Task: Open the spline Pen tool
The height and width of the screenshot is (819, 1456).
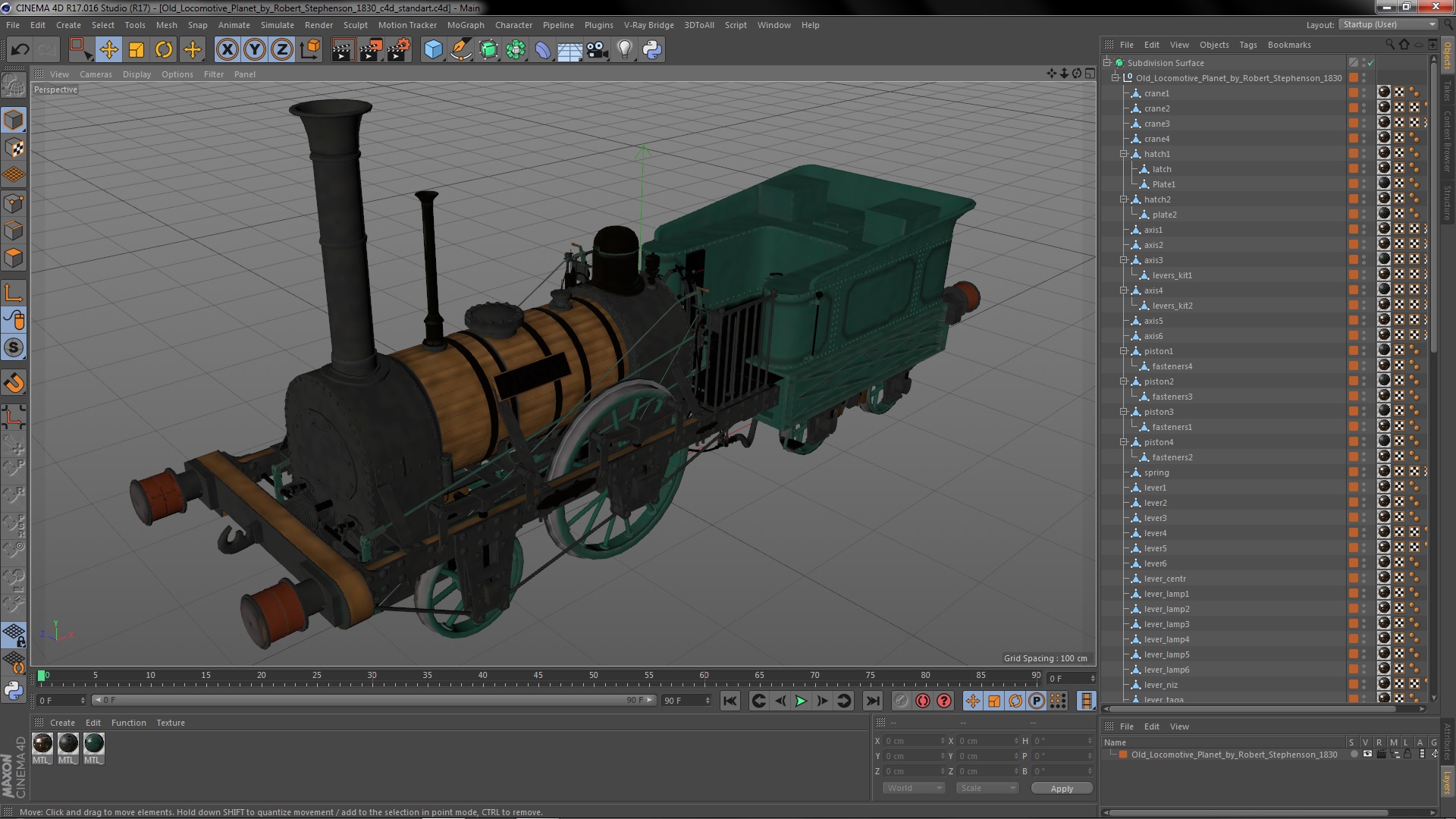Action: [461, 50]
